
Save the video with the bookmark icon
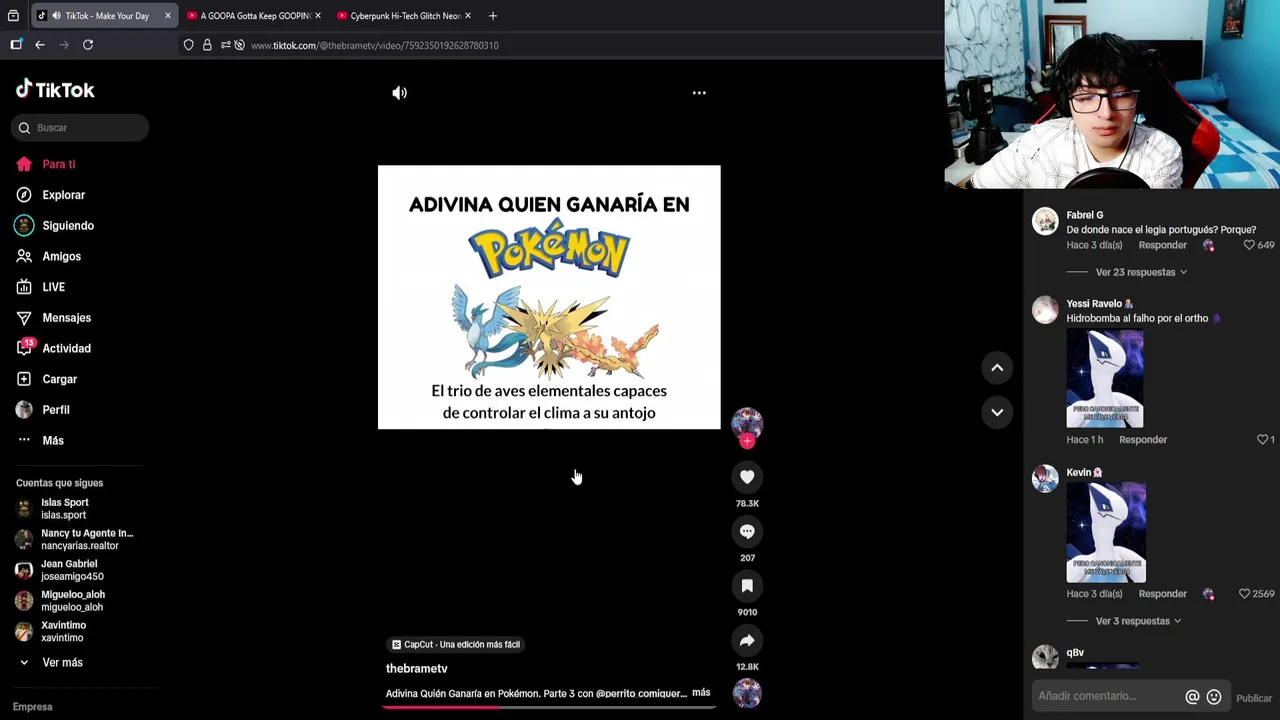point(747,586)
